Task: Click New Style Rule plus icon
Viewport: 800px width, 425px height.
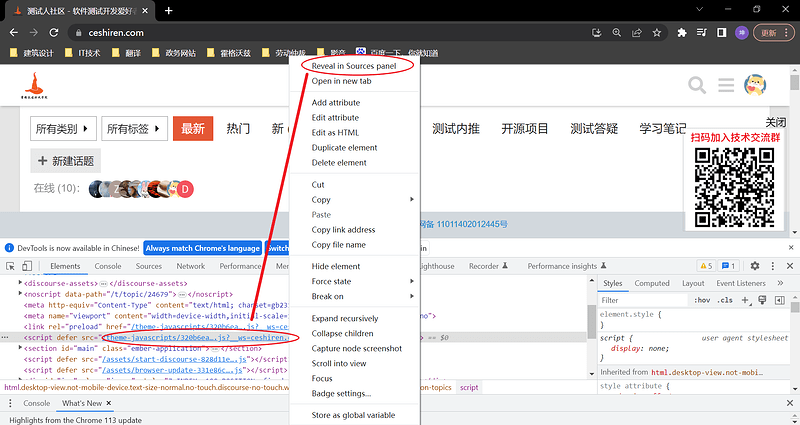Action: pos(745,300)
